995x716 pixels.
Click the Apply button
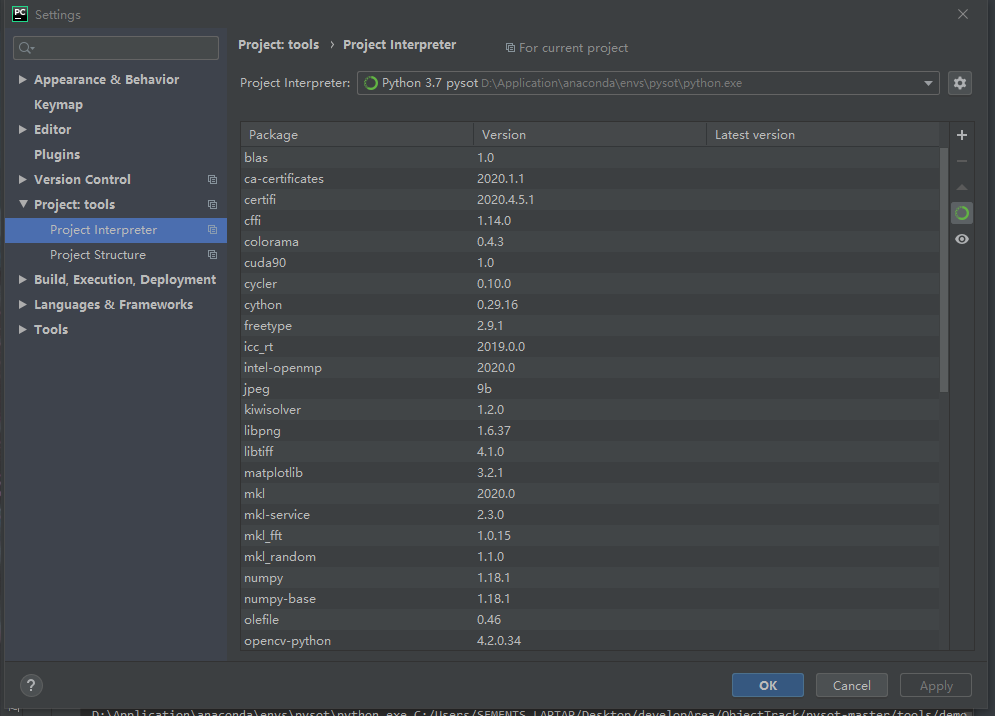point(936,685)
